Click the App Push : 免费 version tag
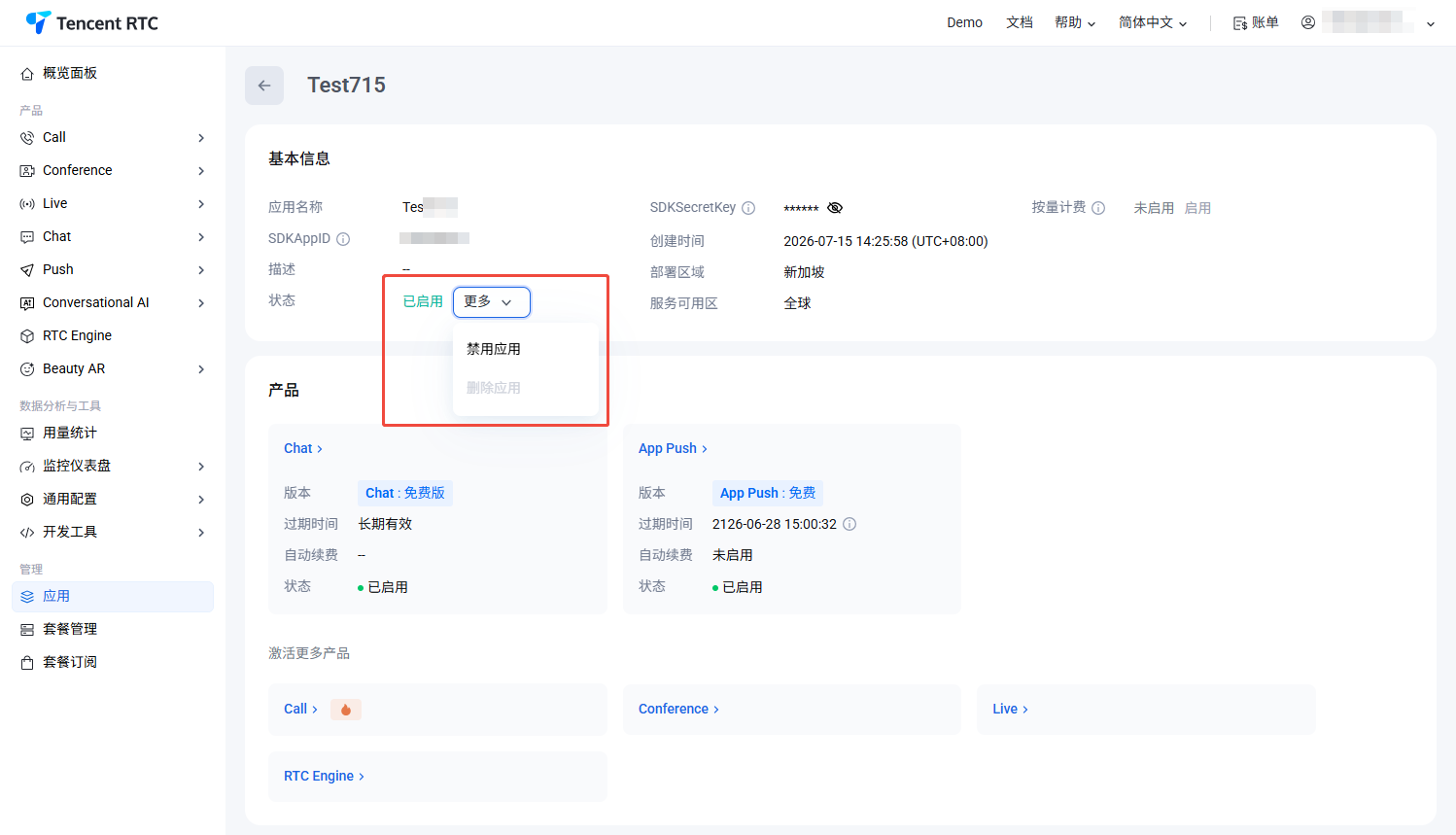Screen dimensions: 1456x835 [x=768, y=493]
